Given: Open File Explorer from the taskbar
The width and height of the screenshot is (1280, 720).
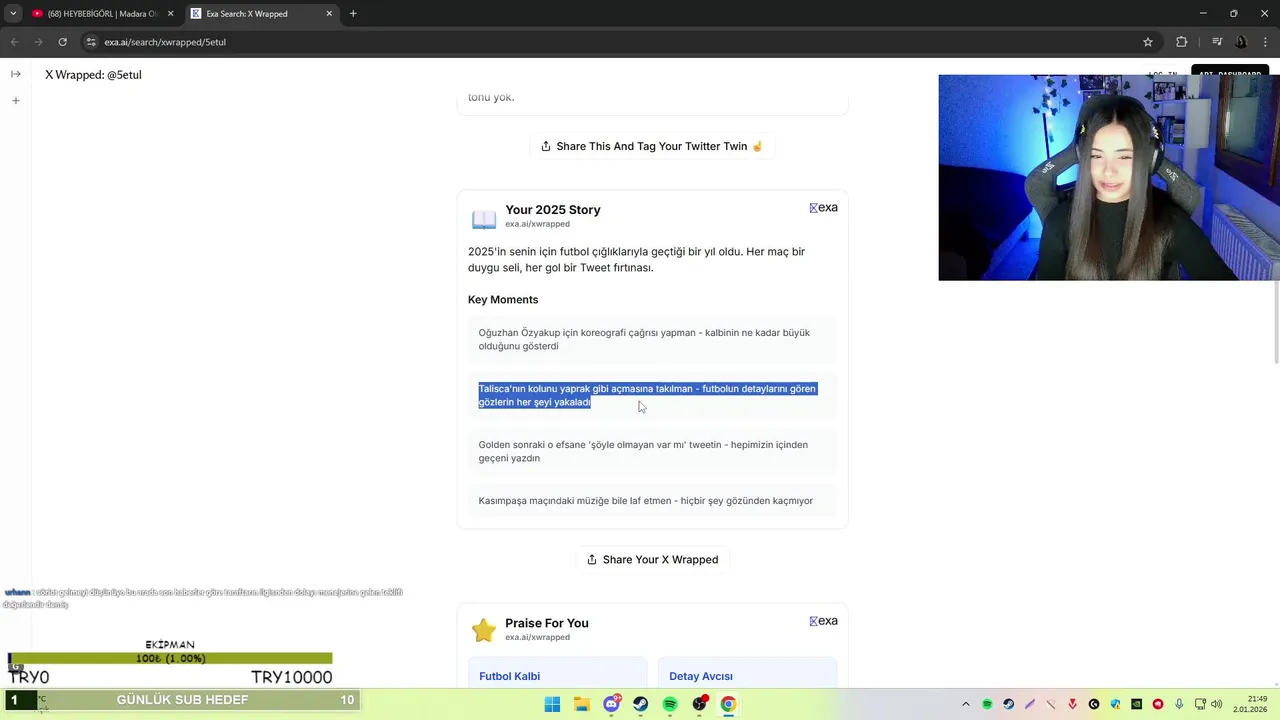Looking at the screenshot, I should [x=582, y=704].
